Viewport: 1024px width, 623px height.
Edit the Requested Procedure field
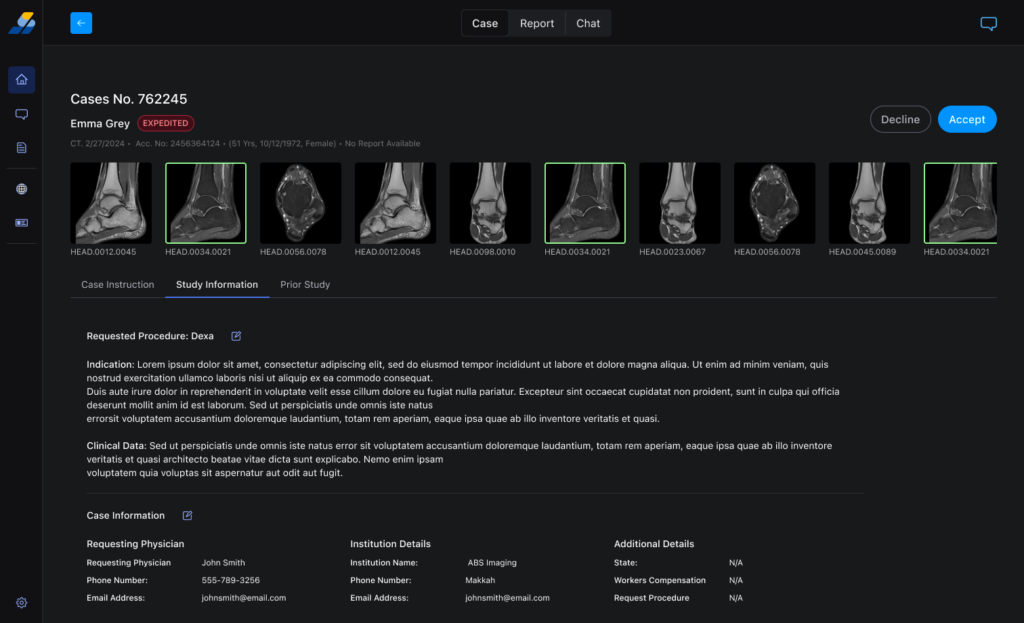(x=236, y=336)
